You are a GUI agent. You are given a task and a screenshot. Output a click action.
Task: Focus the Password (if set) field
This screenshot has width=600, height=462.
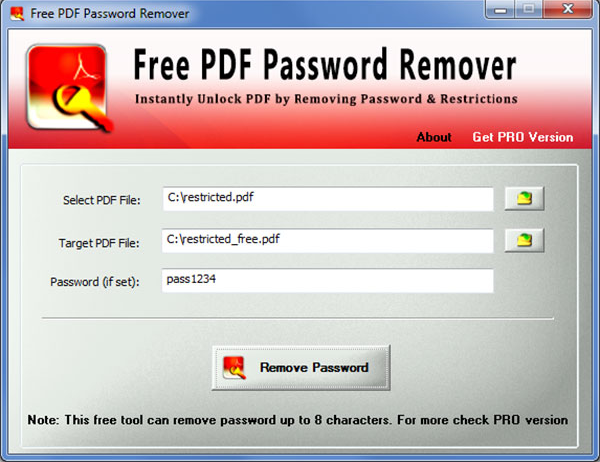(328, 281)
